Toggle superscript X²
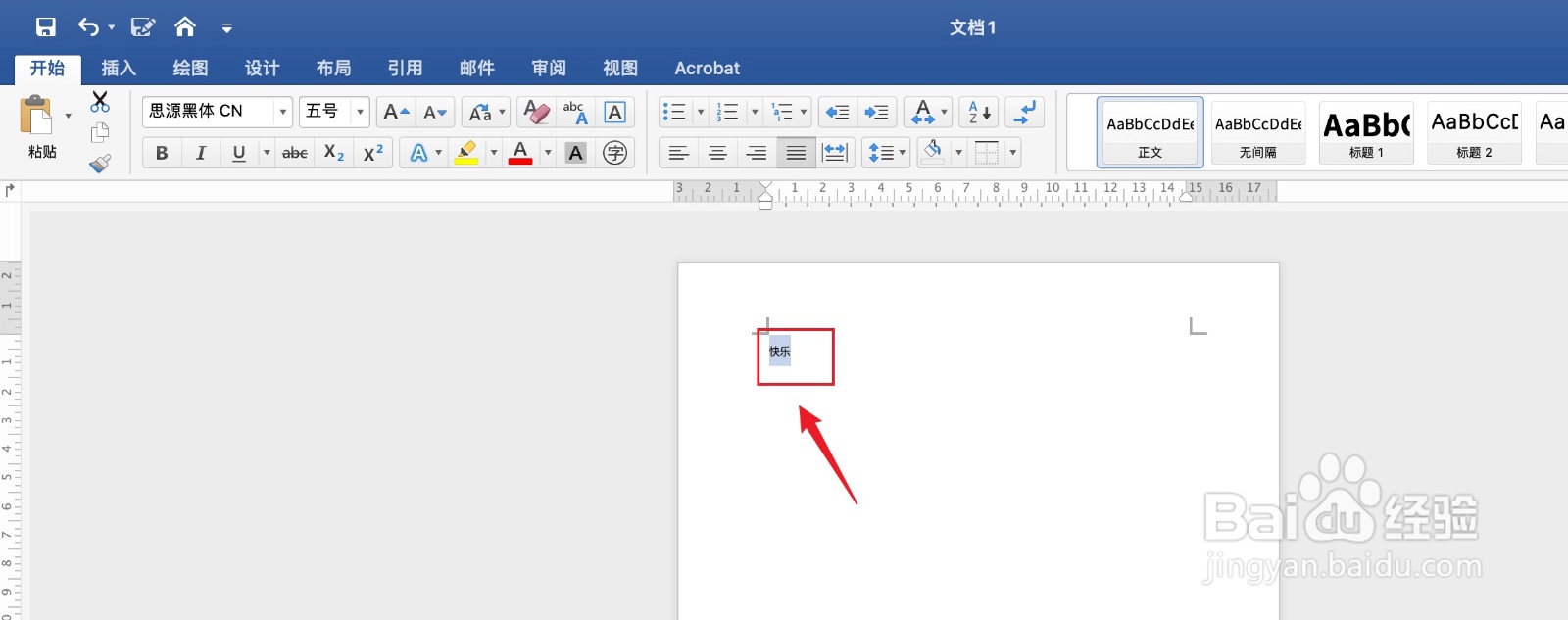The image size is (1568, 620). coord(373,153)
